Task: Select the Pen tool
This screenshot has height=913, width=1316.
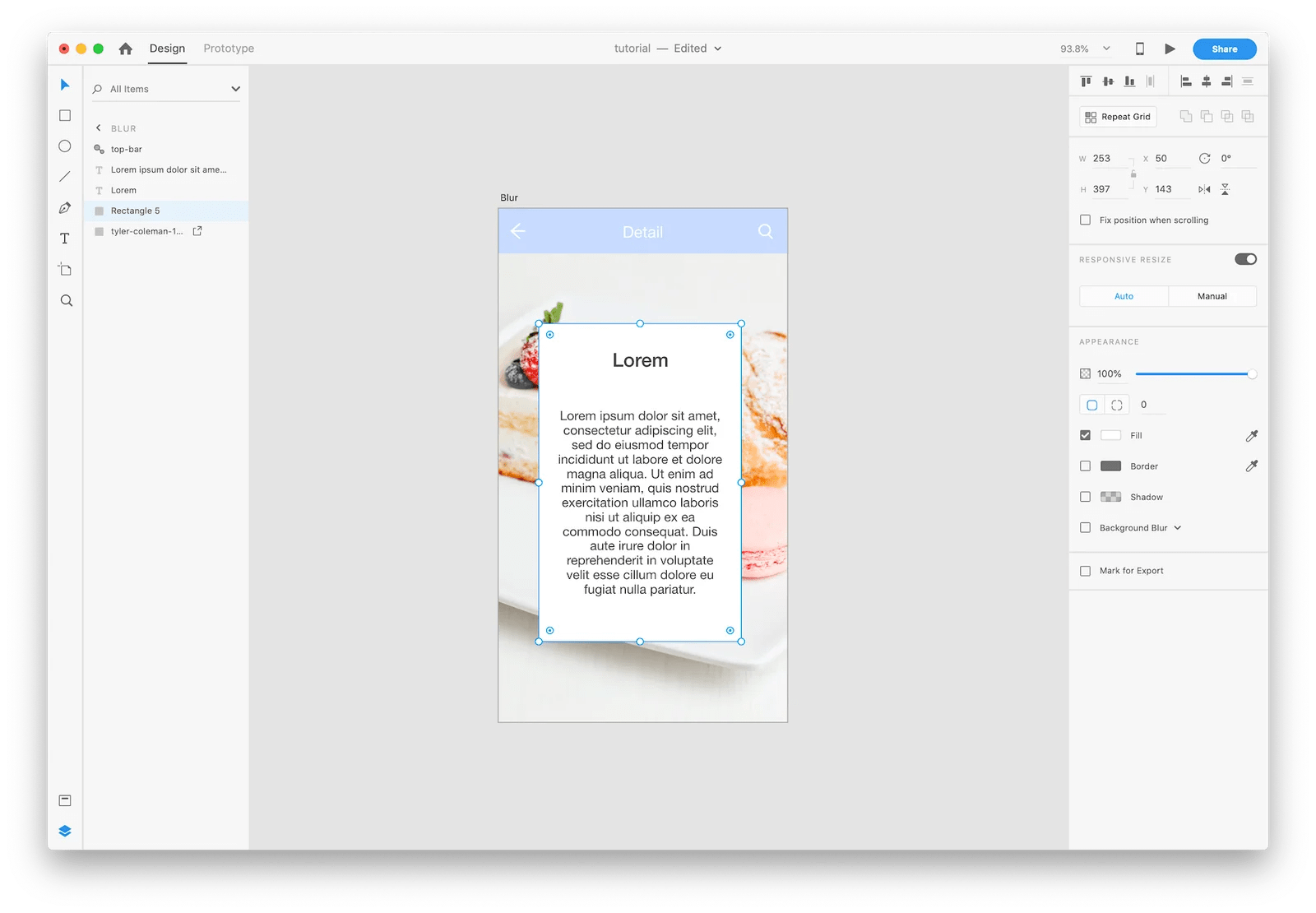Action: (x=65, y=208)
